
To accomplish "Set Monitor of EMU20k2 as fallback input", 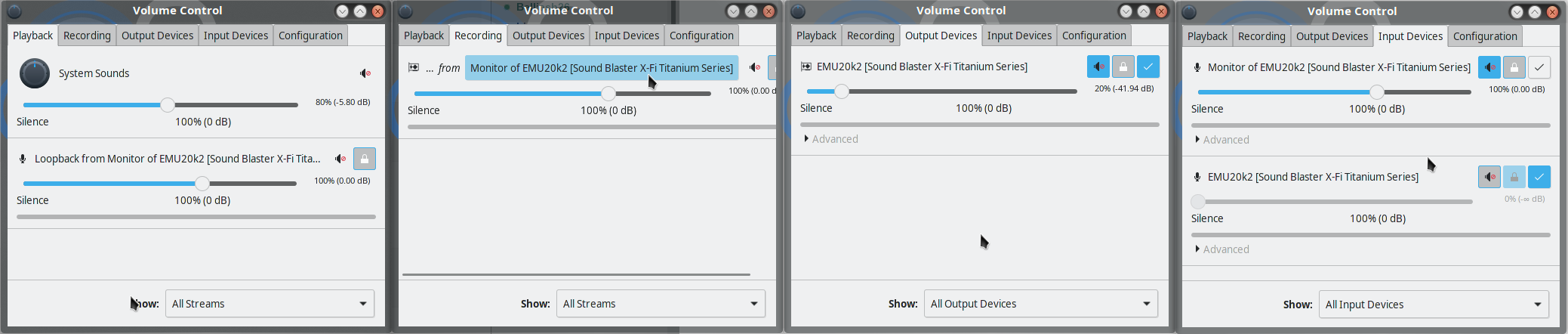I will point(1539,67).
